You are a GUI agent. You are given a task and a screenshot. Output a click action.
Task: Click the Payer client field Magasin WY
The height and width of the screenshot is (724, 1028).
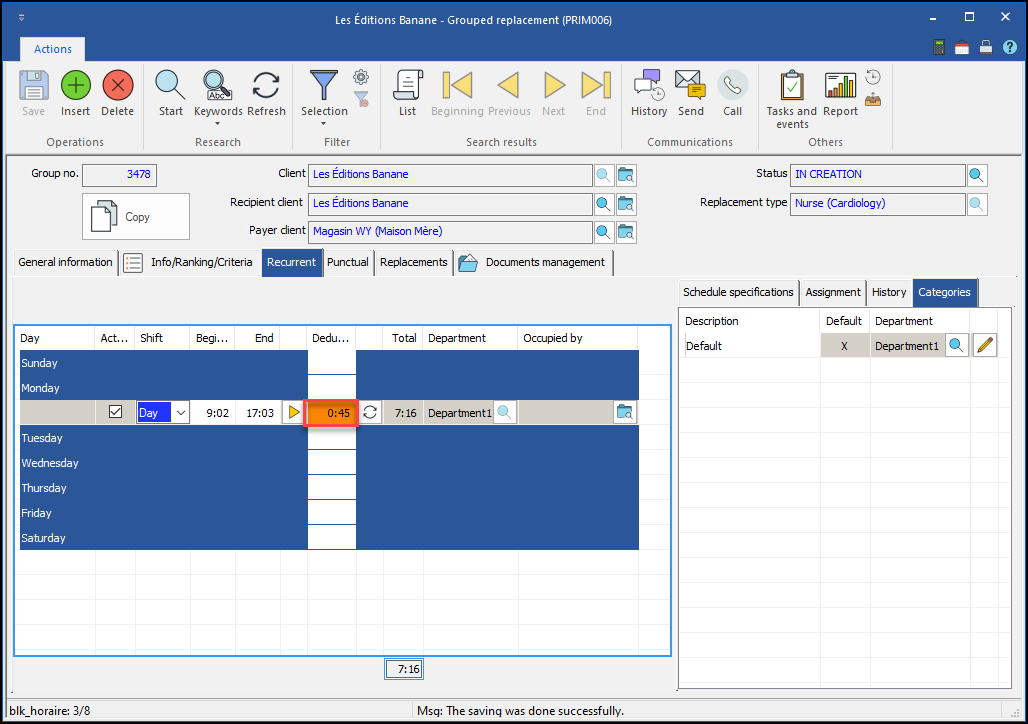coord(450,231)
